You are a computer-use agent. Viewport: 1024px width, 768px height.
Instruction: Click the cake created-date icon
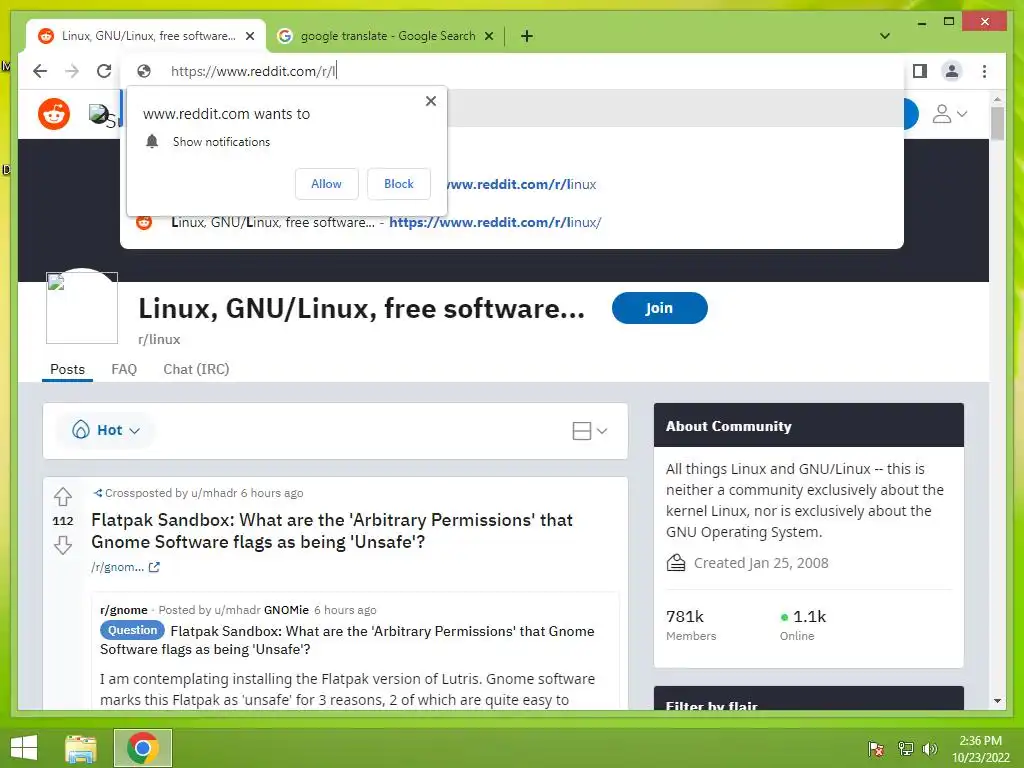click(x=676, y=563)
